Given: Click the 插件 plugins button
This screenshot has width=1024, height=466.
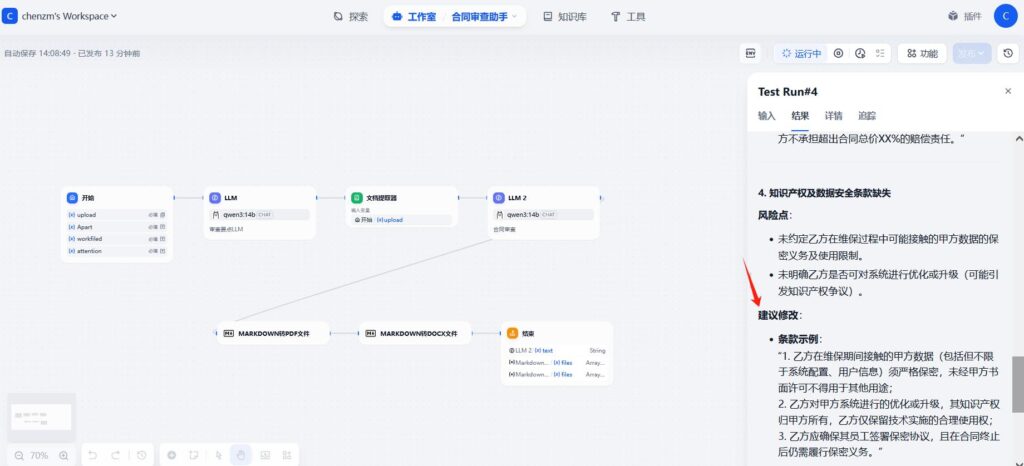Looking at the screenshot, I should [964, 16].
